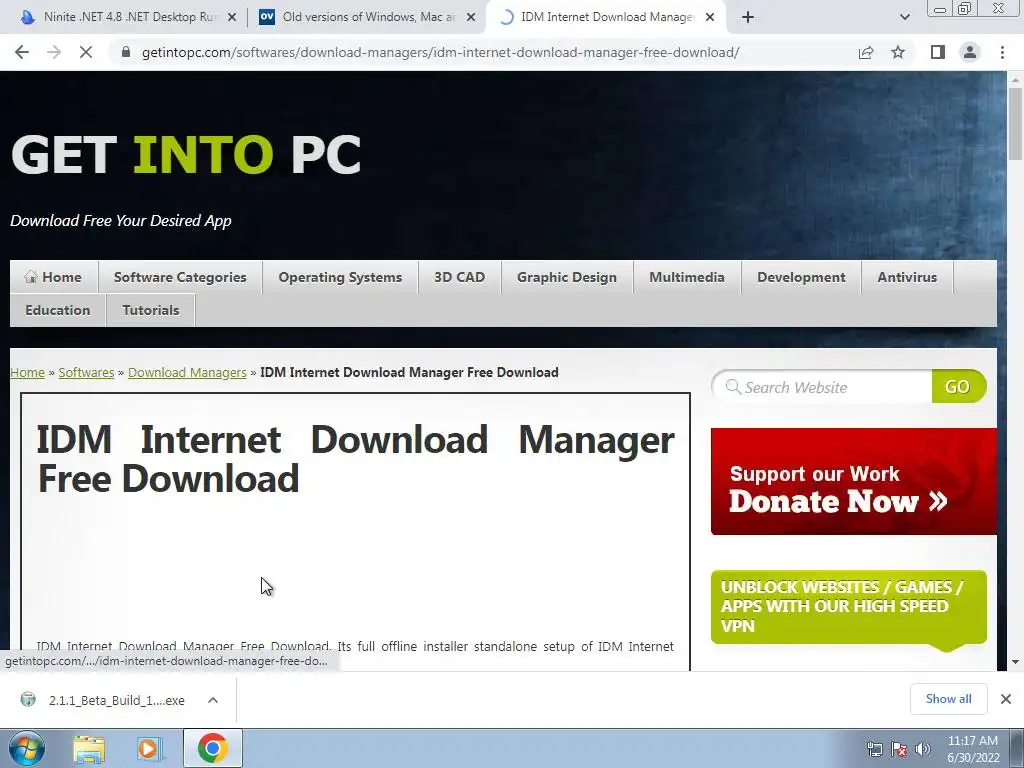Go back to the previous page
Viewport: 1024px width, 768px height.
tap(22, 52)
